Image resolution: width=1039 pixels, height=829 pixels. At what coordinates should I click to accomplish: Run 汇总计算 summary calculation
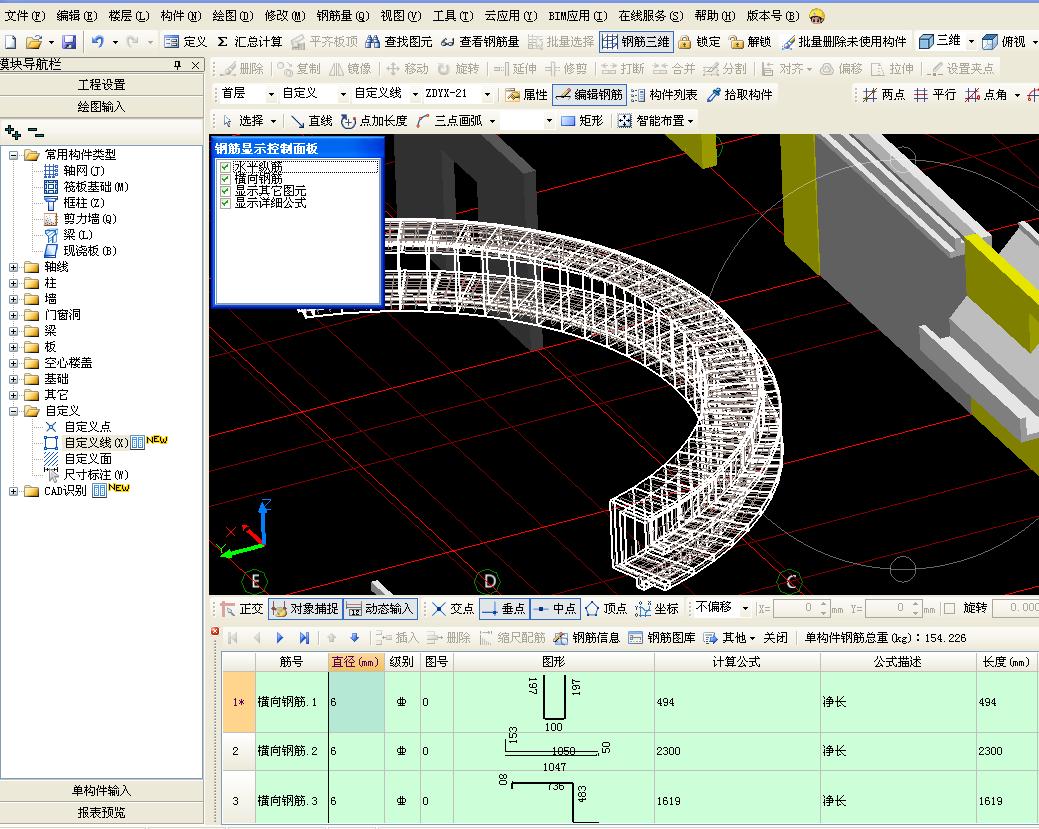click(250, 42)
